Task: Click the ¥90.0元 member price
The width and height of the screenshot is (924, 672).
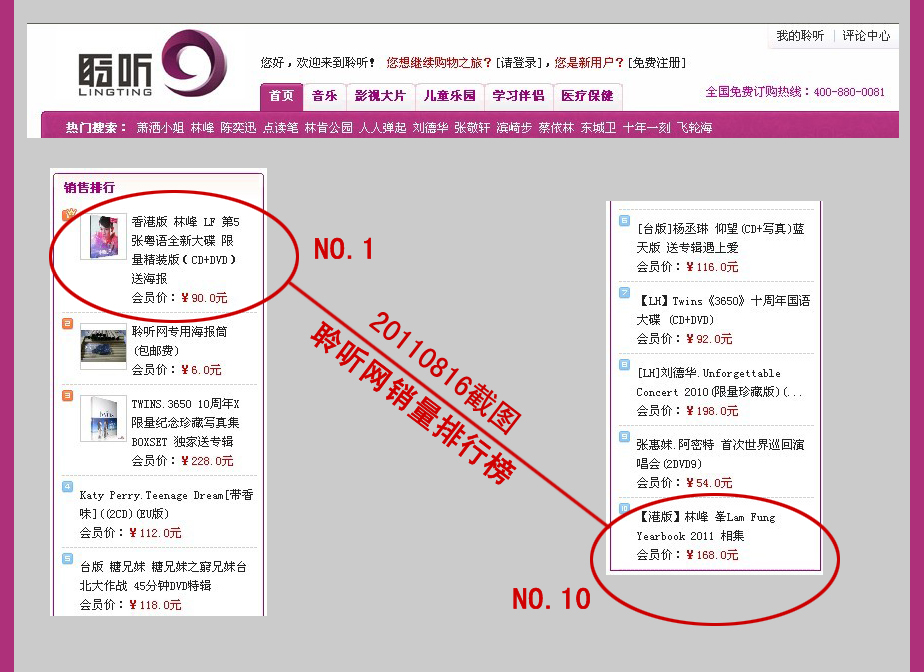Action: (x=204, y=298)
